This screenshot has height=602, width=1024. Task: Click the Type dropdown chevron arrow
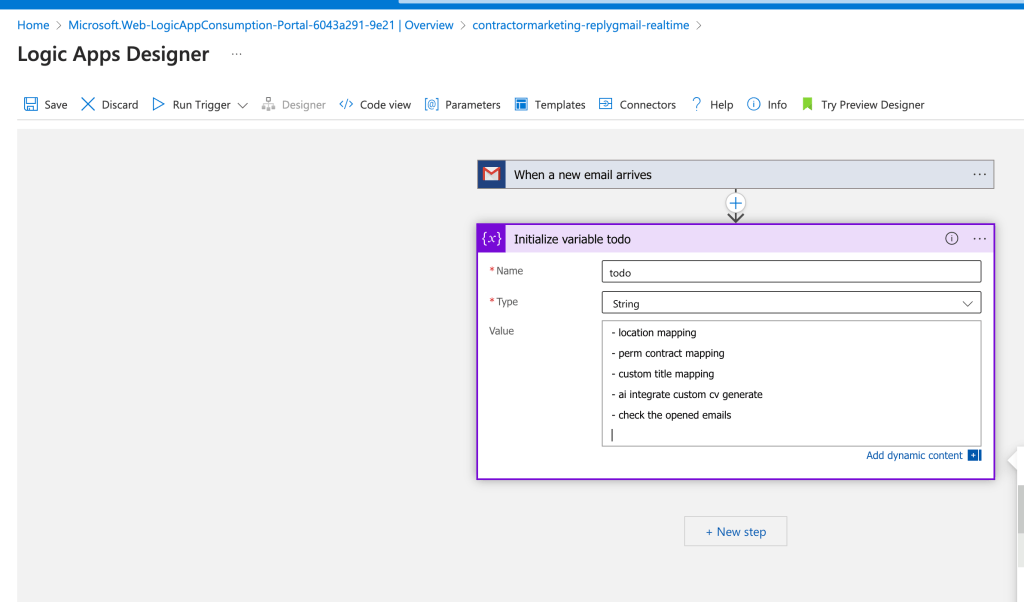tap(967, 304)
